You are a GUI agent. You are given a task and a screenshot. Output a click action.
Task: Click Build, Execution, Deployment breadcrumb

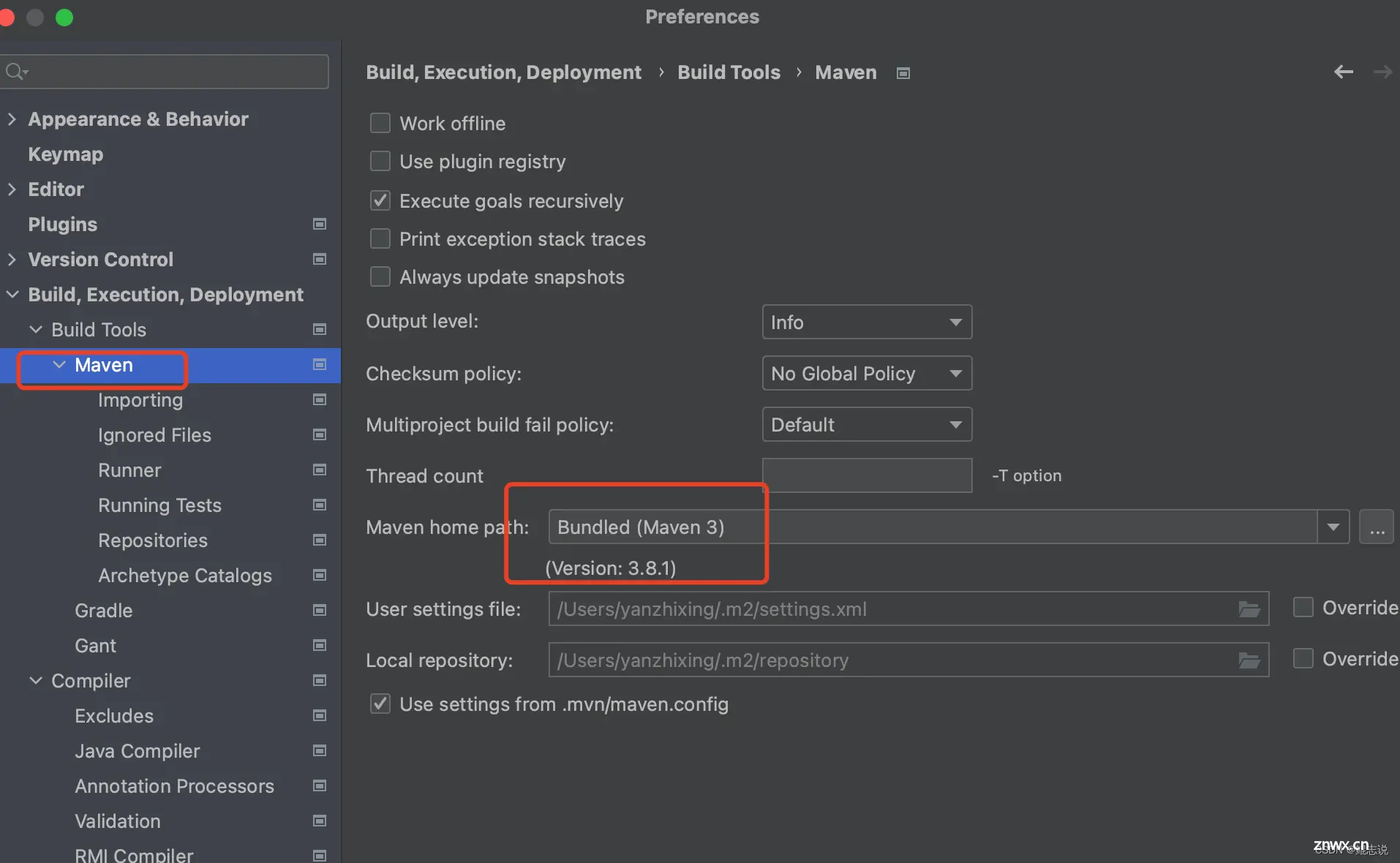pyautogui.click(x=503, y=72)
